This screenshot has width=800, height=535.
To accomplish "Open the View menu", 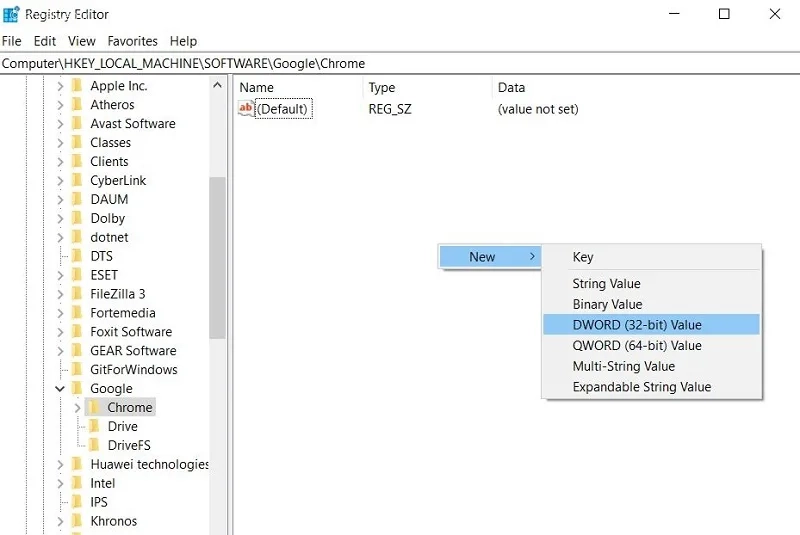I will (x=82, y=41).
